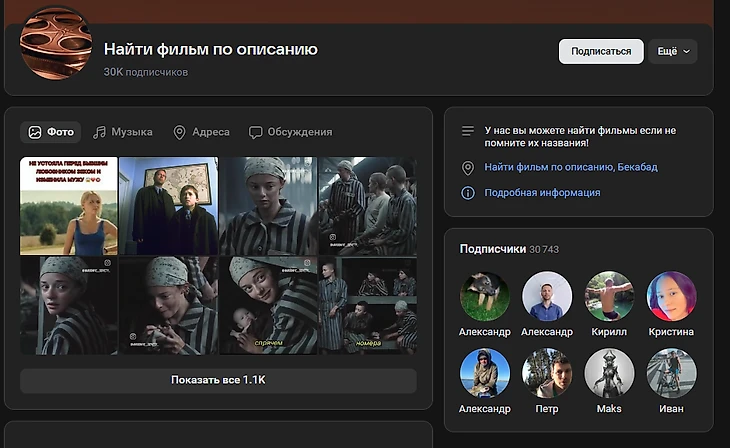Expand the Ещё dropdown menu
Viewport: 730px width, 448px height.
pos(672,51)
